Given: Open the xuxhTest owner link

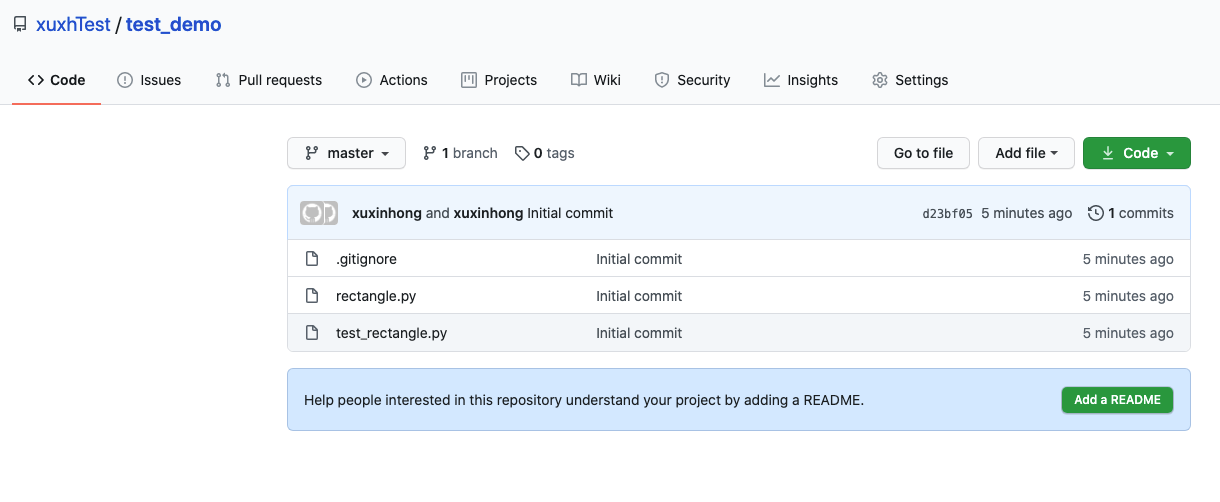Looking at the screenshot, I should (x=73, y=25).
